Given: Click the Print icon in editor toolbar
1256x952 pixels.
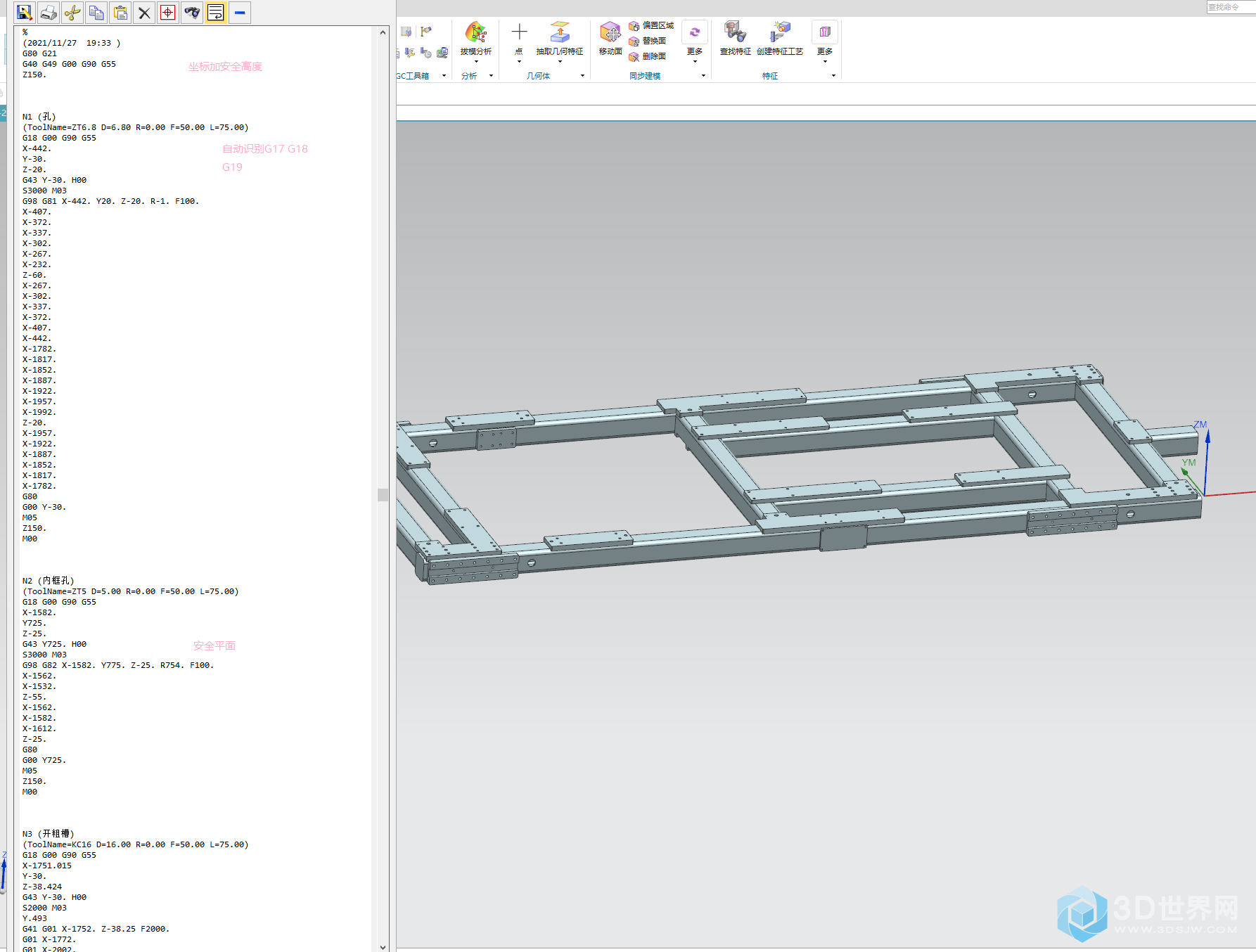Looking at the screenshot, I should click(49, 13).
